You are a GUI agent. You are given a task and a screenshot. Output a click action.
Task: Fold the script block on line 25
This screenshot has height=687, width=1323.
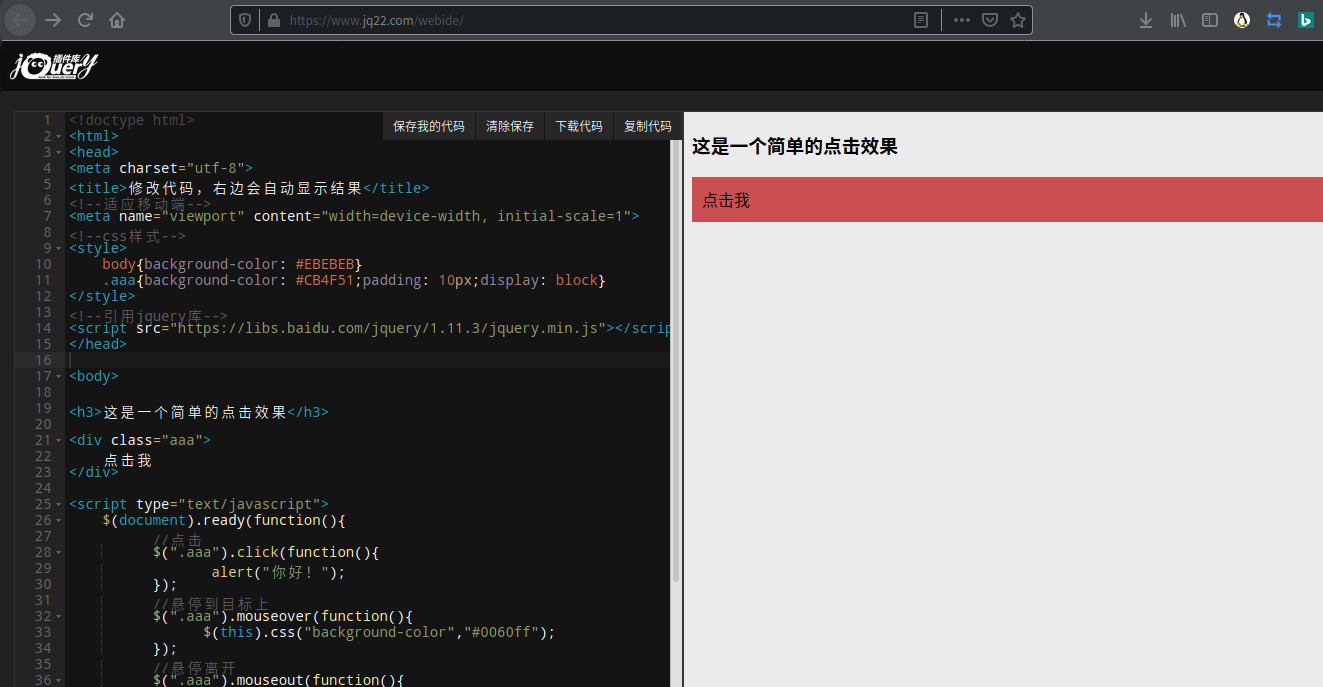point(59,504)
